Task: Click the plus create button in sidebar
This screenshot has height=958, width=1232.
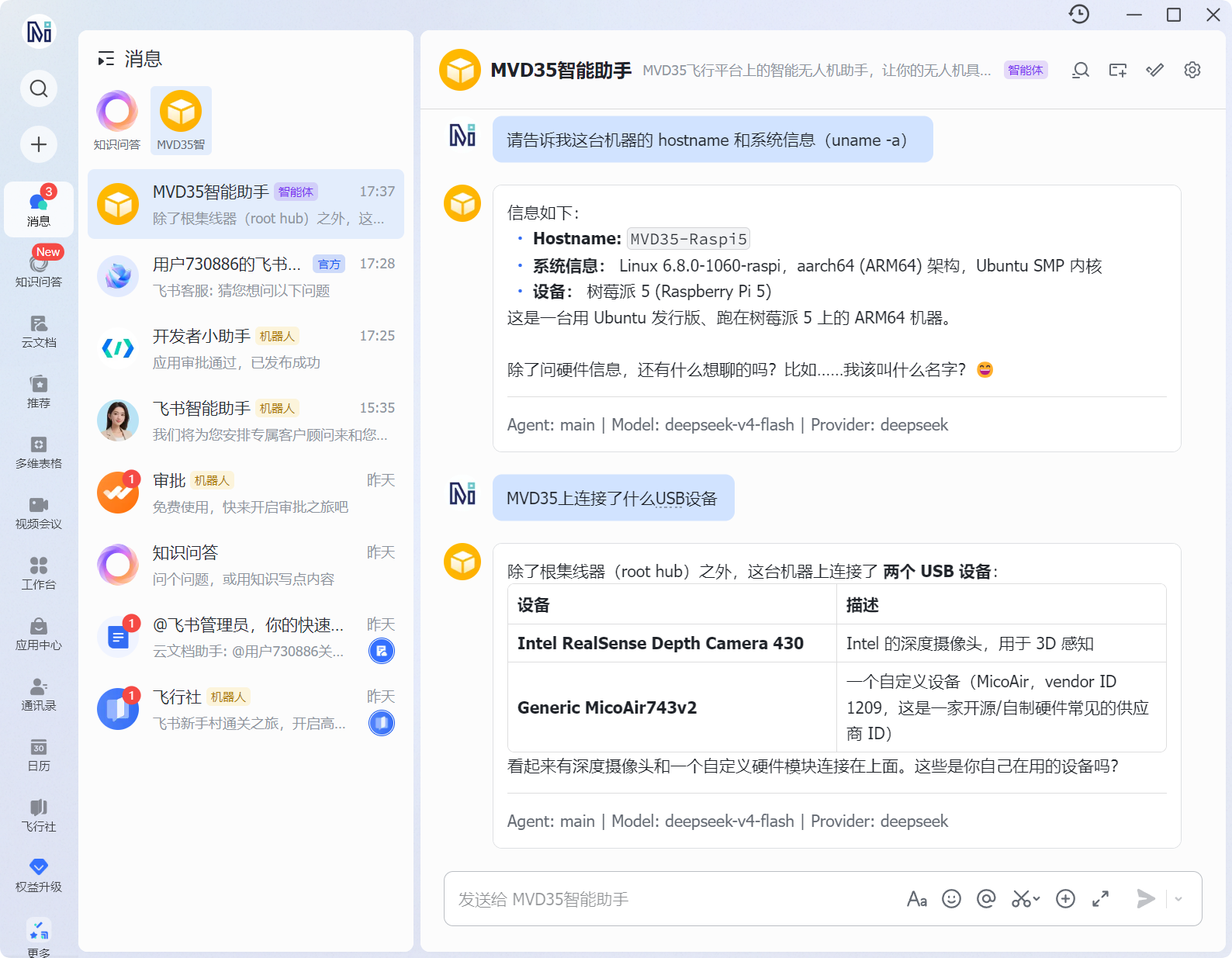Action: pos(39,144)
